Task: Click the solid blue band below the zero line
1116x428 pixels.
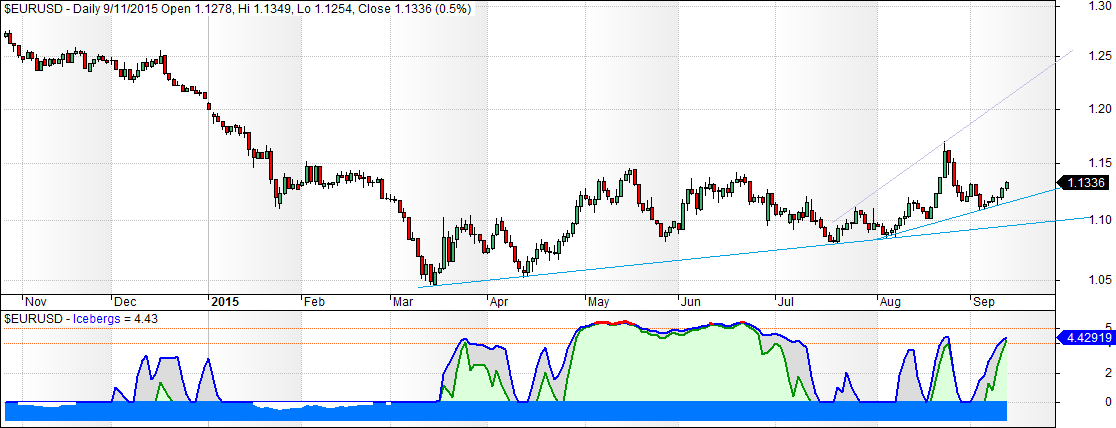Action: (x=500, y=411)
